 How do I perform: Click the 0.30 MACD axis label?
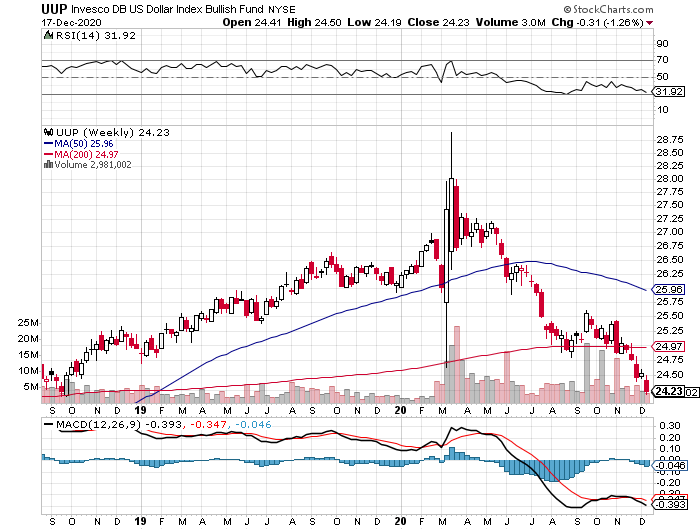click(670, 426)
